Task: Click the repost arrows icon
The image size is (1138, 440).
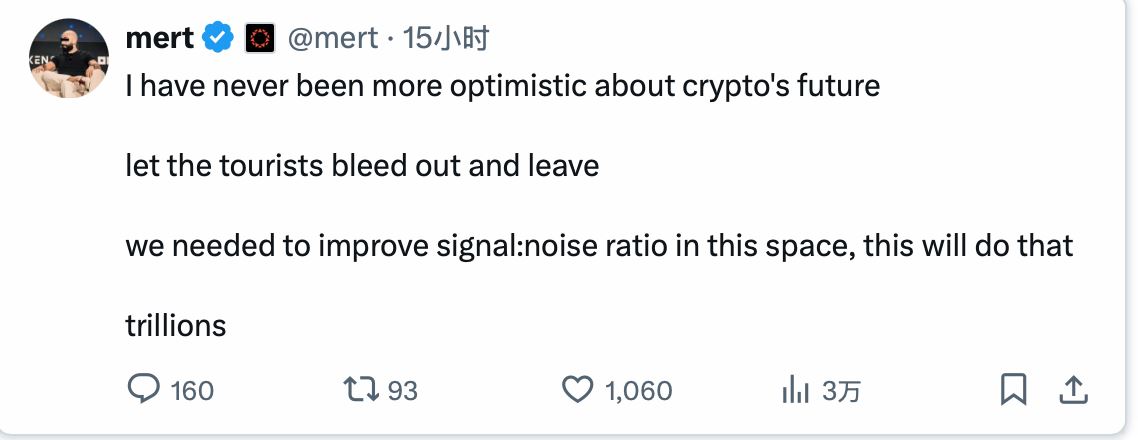Action: coord(358,389)
